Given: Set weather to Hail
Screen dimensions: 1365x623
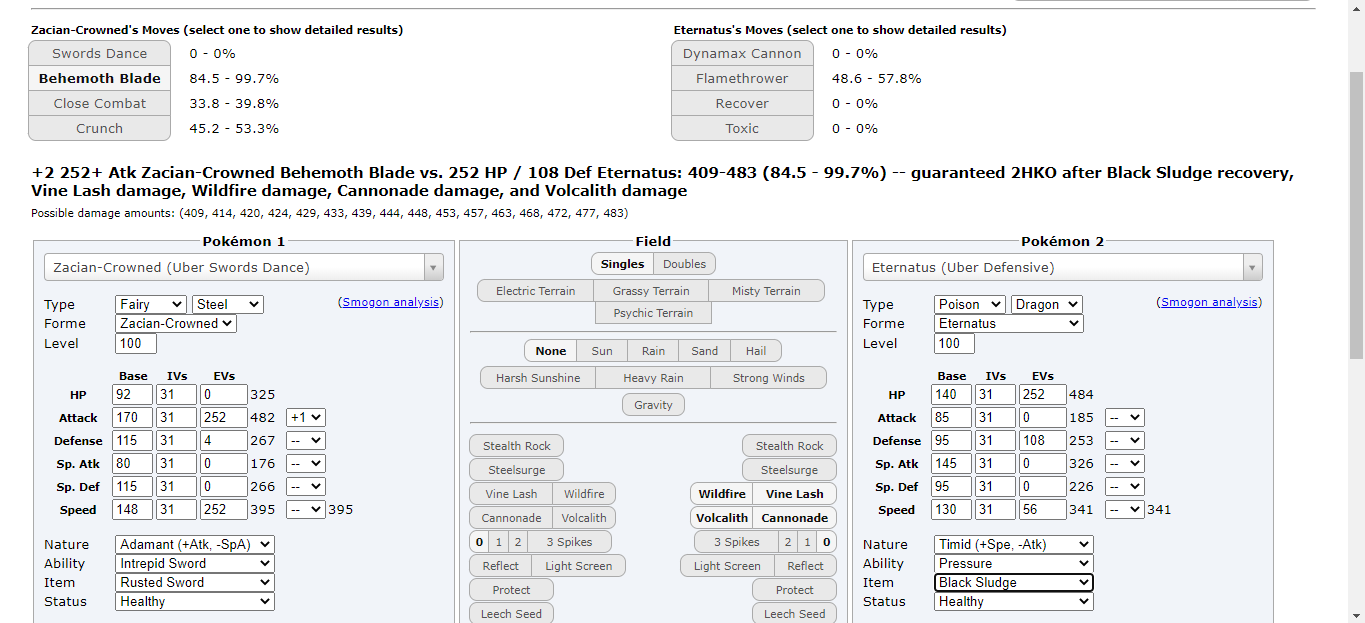Looking at the screenshot, I should pos(756,351).
